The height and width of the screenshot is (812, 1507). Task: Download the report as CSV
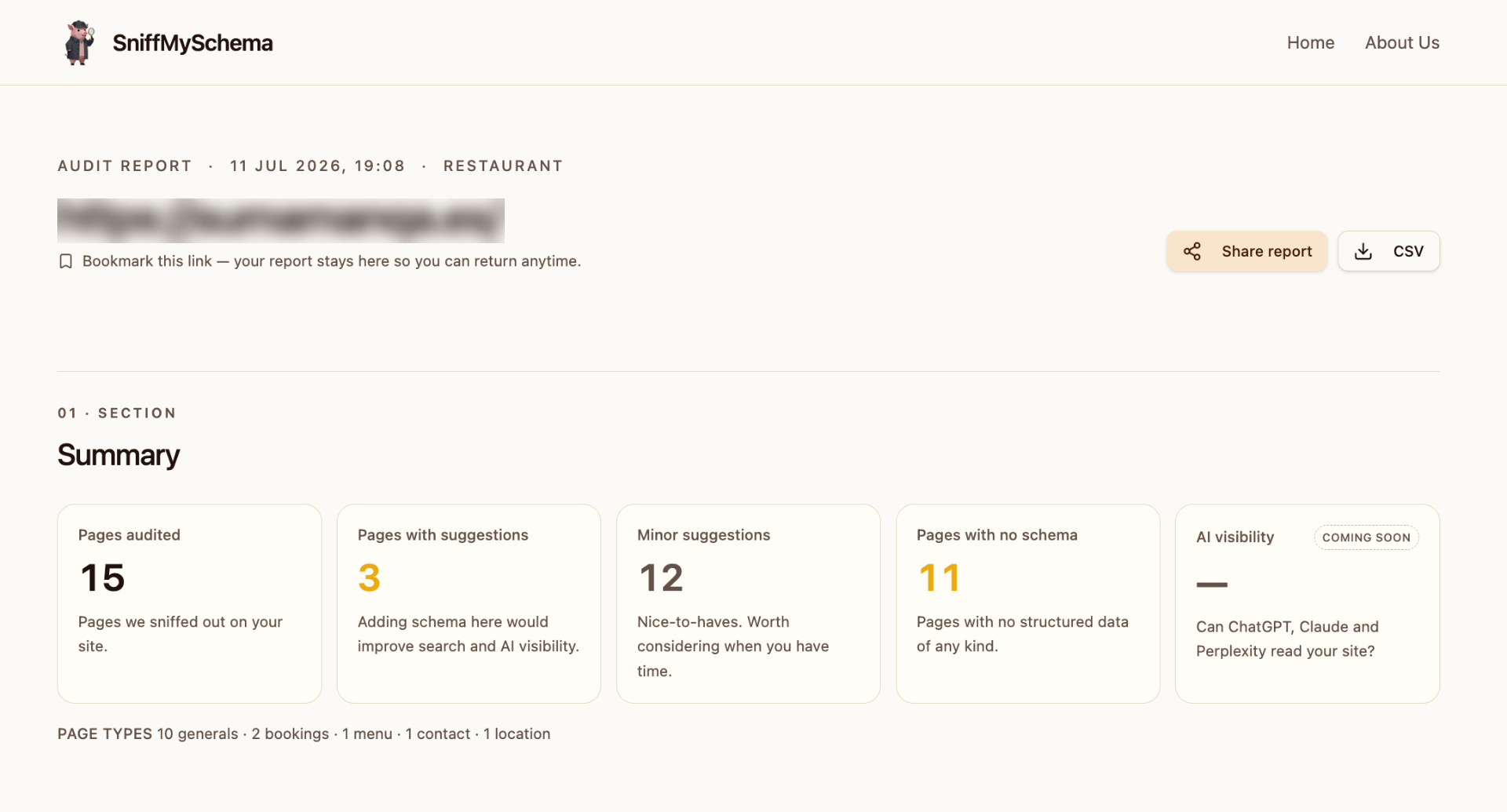coord(1388,251)
